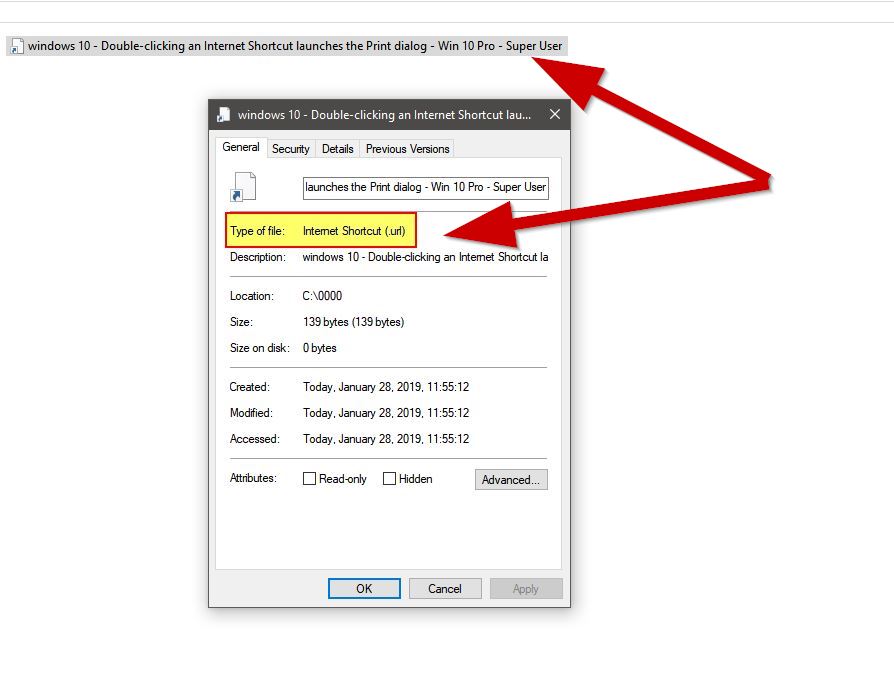Click the Modified date value

pyautogui.click(x=386, y=413)
